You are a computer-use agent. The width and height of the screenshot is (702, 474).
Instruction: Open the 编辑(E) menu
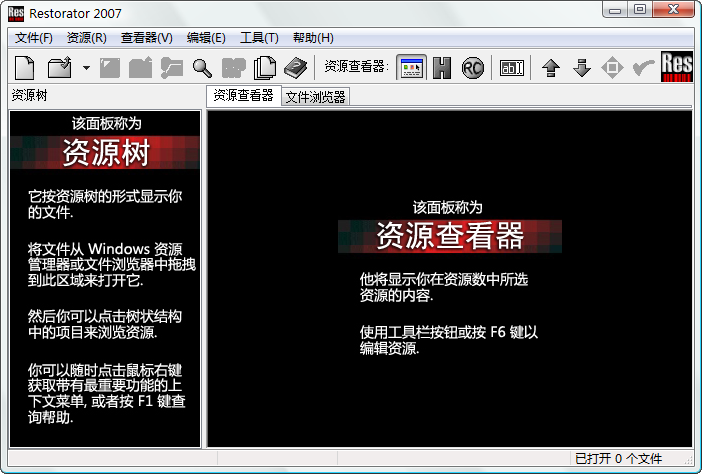[x=206, y=38]
